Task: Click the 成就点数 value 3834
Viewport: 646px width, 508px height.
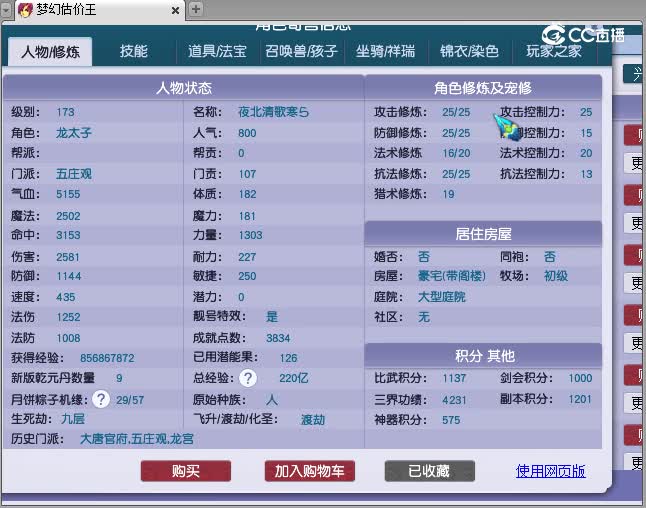Action: [x=278, y=338]
